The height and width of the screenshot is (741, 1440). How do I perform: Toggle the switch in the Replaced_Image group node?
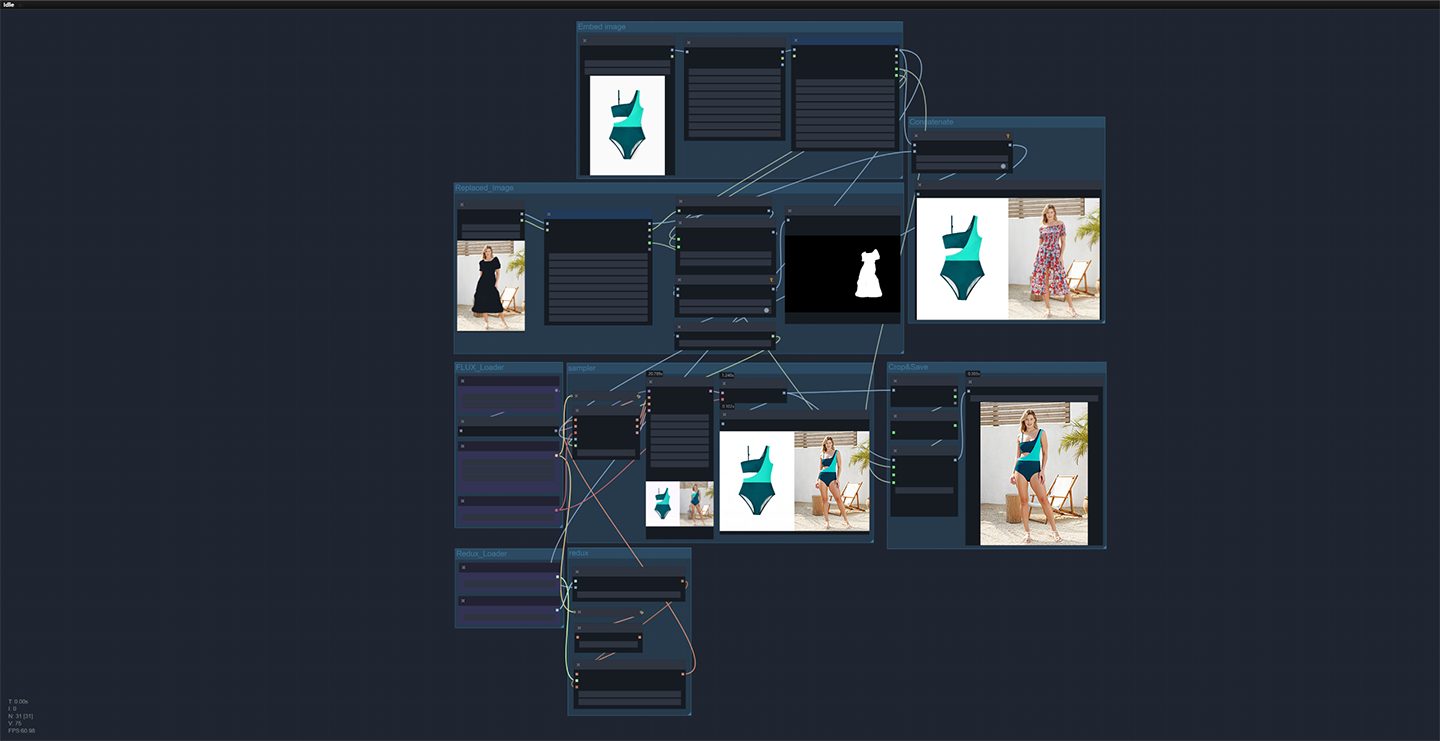click(x=766, y=310)
